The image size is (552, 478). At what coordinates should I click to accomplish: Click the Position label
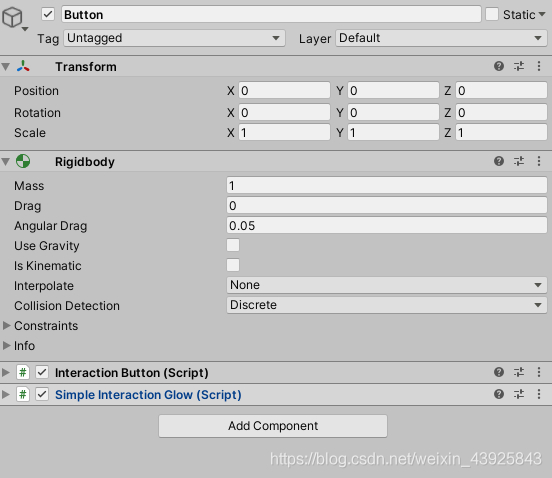coord(36,91)
